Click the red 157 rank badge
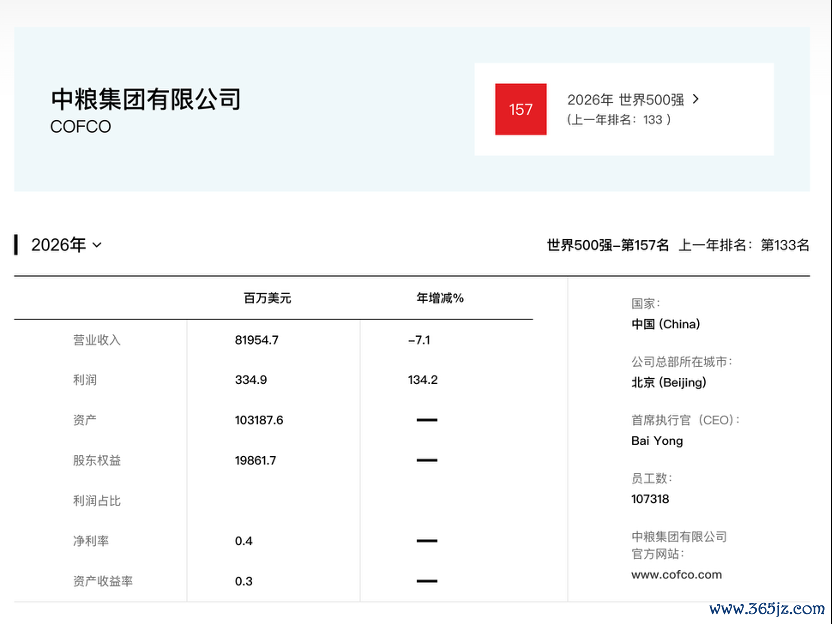Screen dimensions: 832x624 point(521,109)
